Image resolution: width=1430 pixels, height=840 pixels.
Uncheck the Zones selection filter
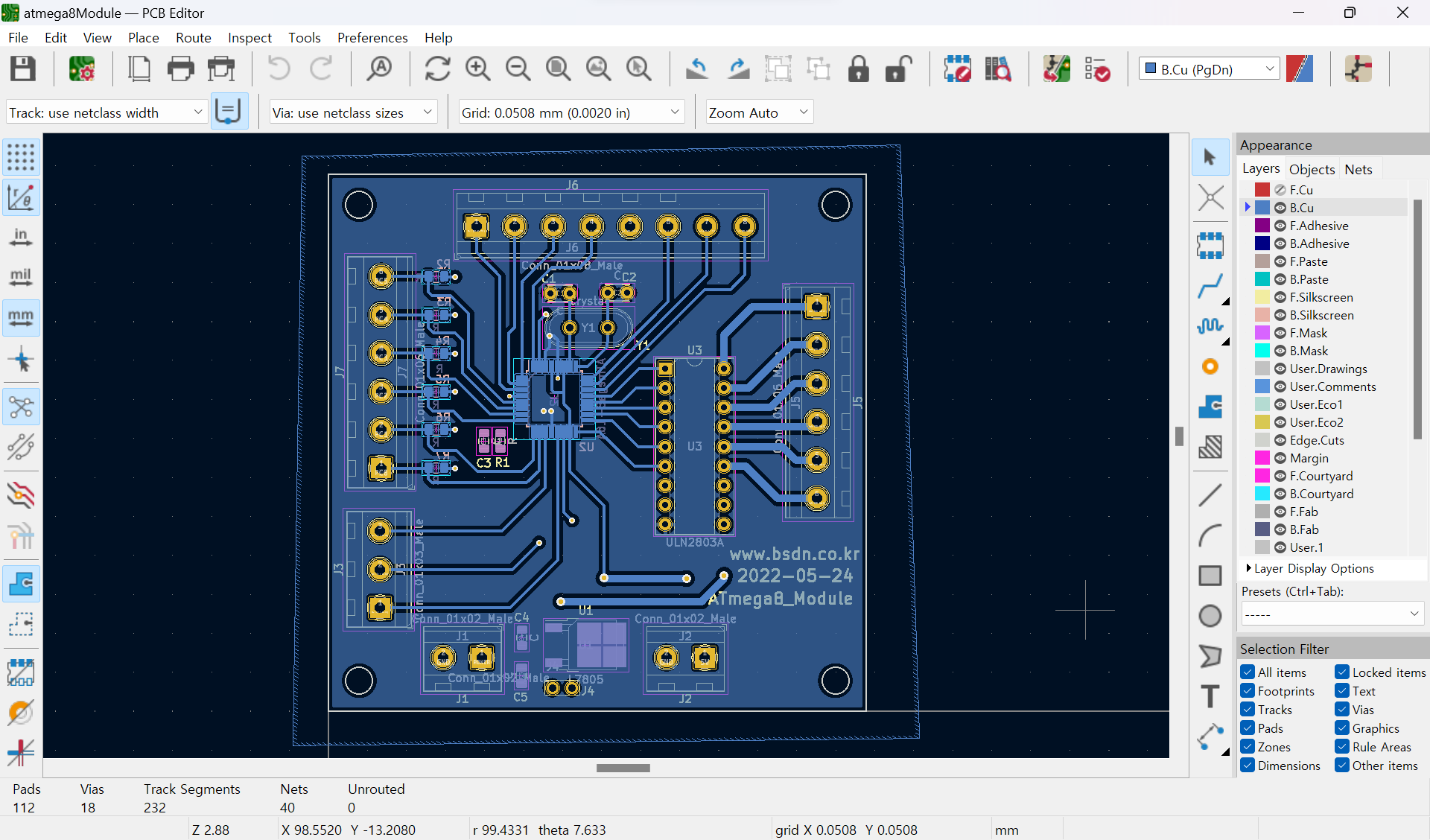pos(1248,747)
